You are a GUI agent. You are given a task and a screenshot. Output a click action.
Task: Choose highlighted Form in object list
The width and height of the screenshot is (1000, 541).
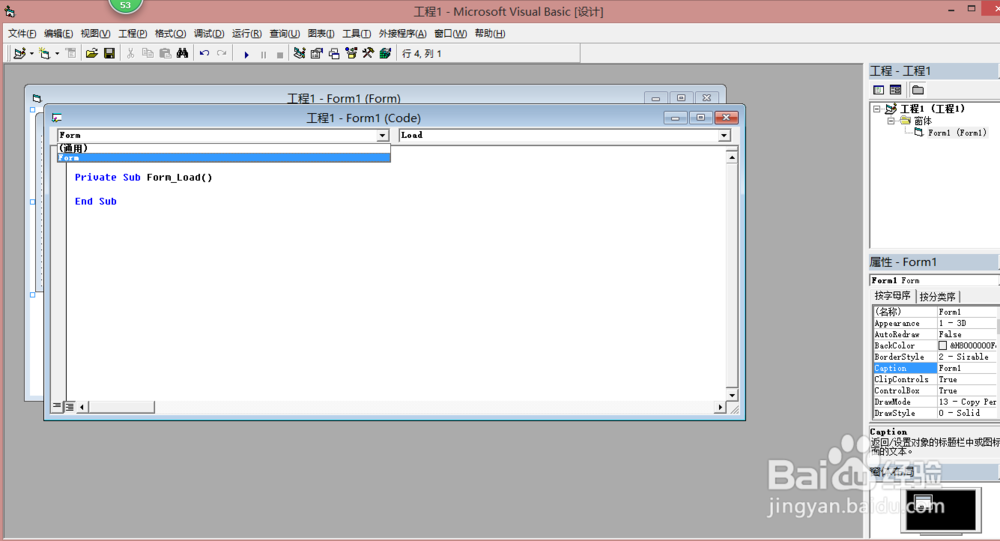pos(224,158)
